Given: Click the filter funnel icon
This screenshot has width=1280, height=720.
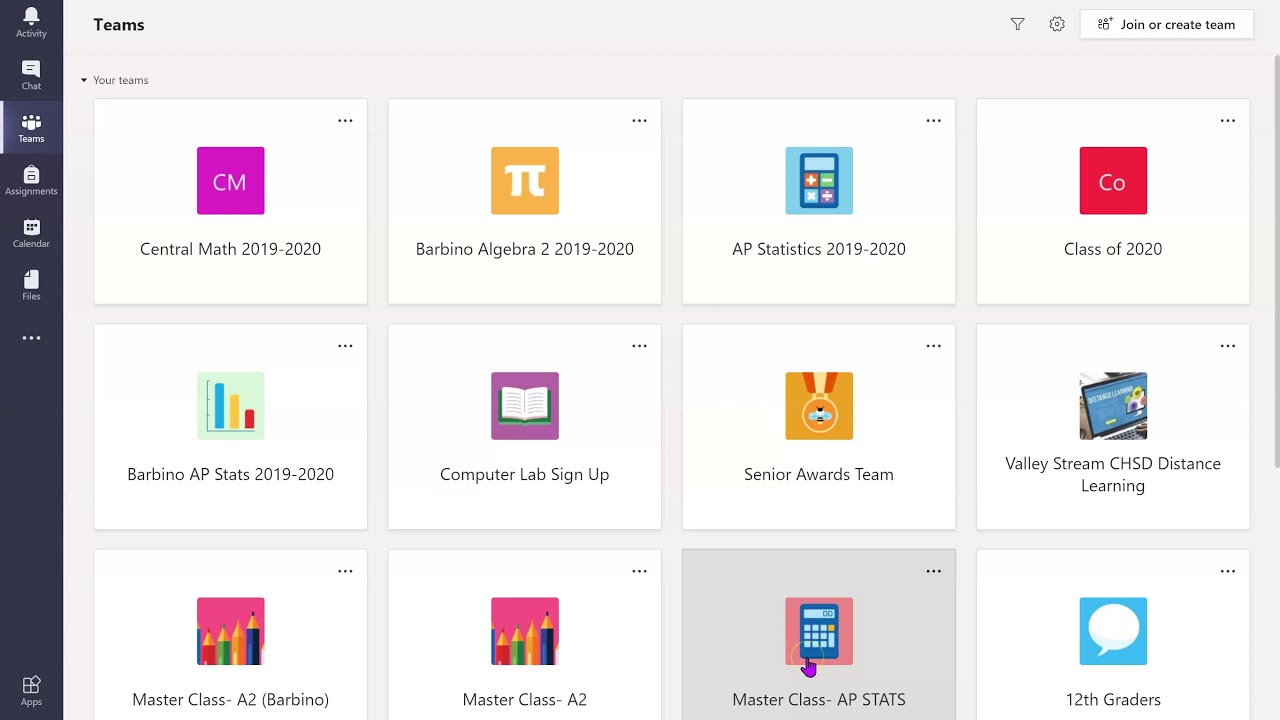Looking at the screenshot, I should coord(1017,24).
